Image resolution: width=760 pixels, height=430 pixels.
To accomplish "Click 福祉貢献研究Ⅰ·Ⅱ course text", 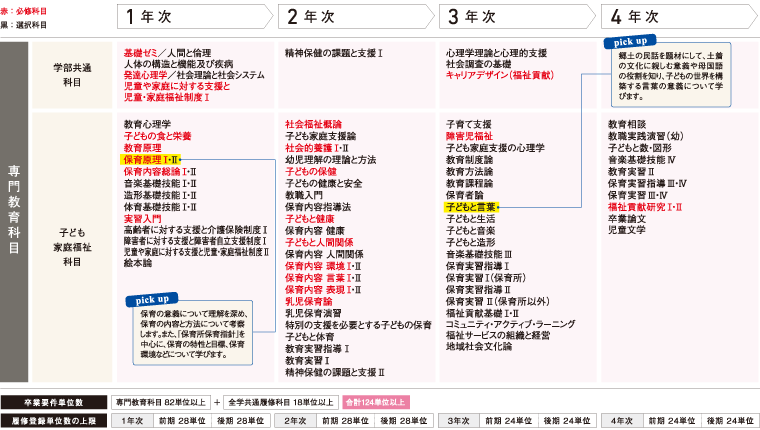I will [645, 207].
